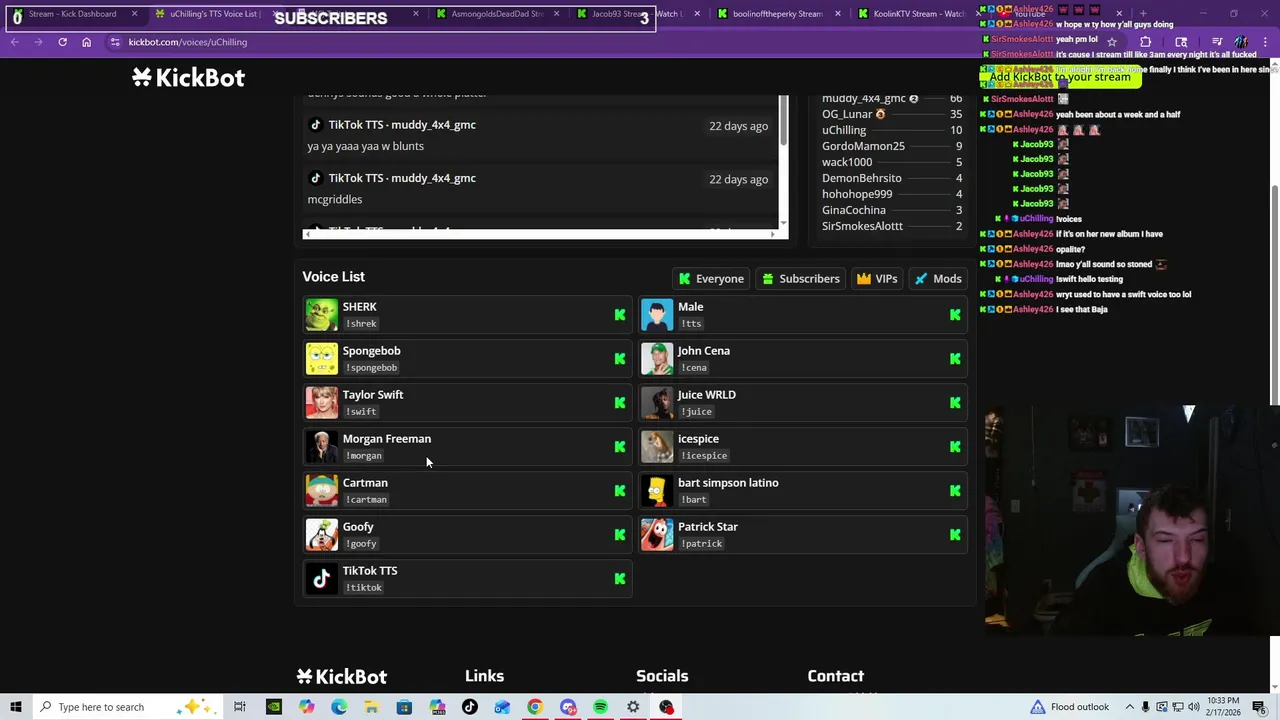The height and width of the screenshot is (720, 1280).
Task: Click the Kick icon on icespice row
Action: [x=955, y=447]
